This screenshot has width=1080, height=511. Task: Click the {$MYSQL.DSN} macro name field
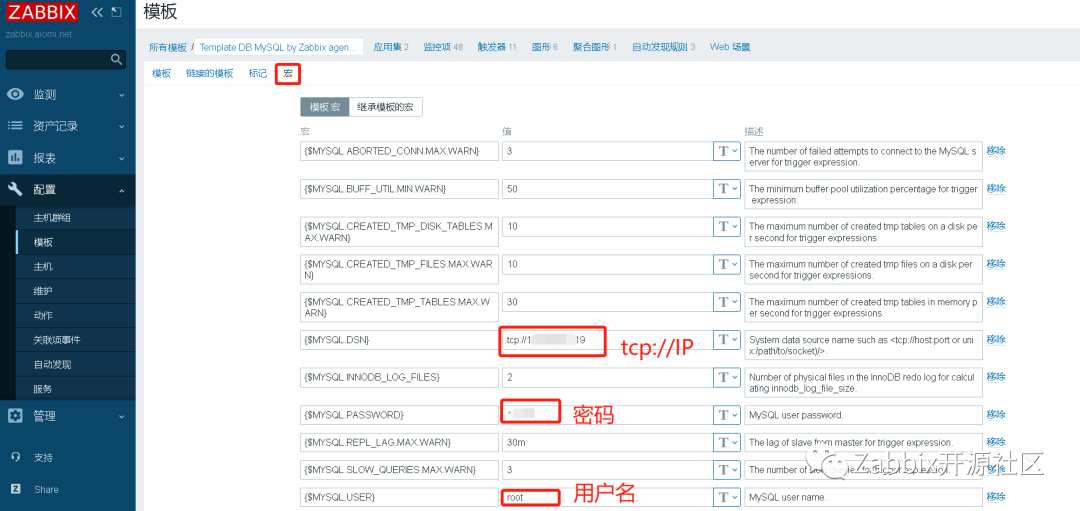click(399, 340)
